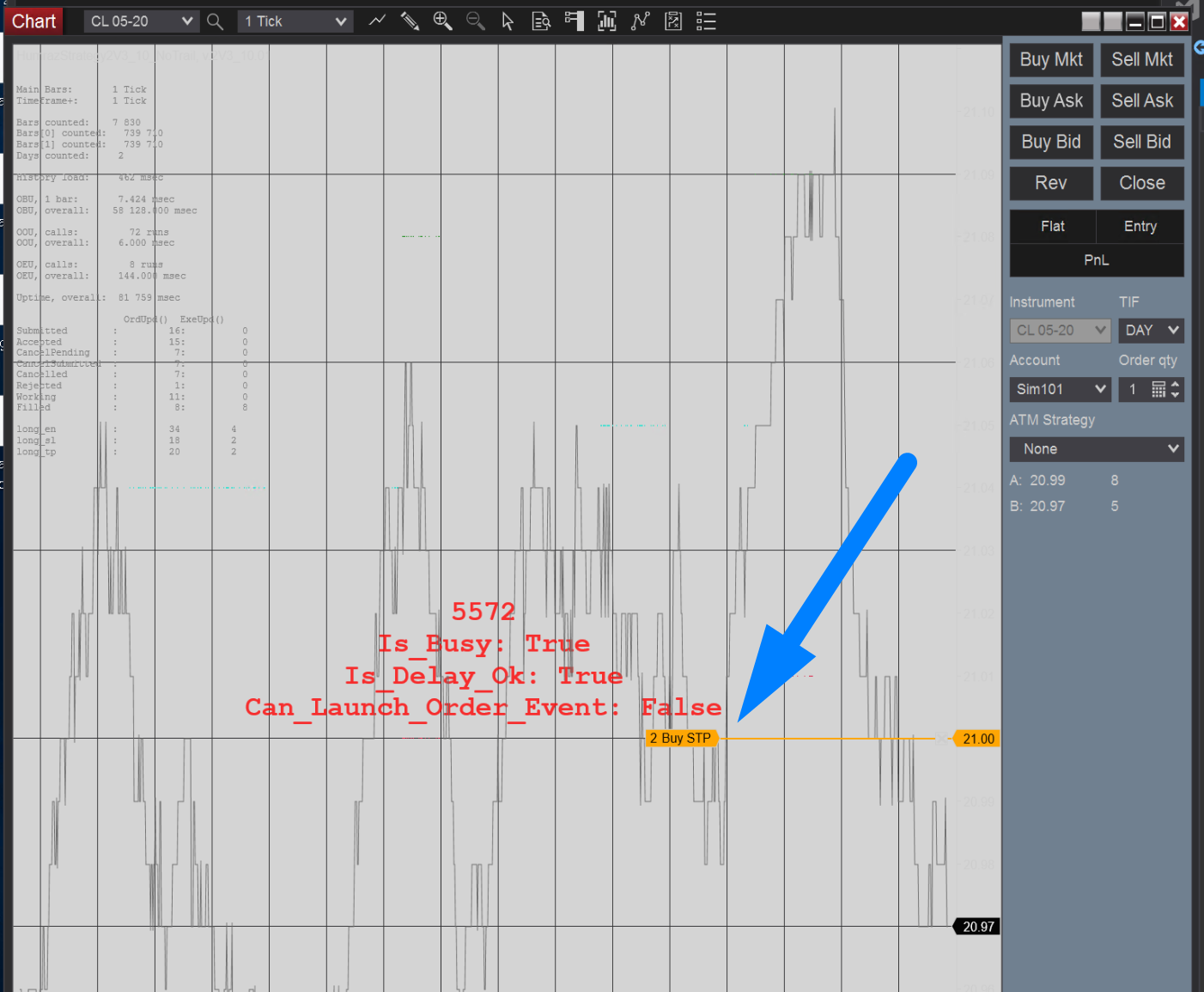Click the Instrument label in Chart Trader

1042,302
